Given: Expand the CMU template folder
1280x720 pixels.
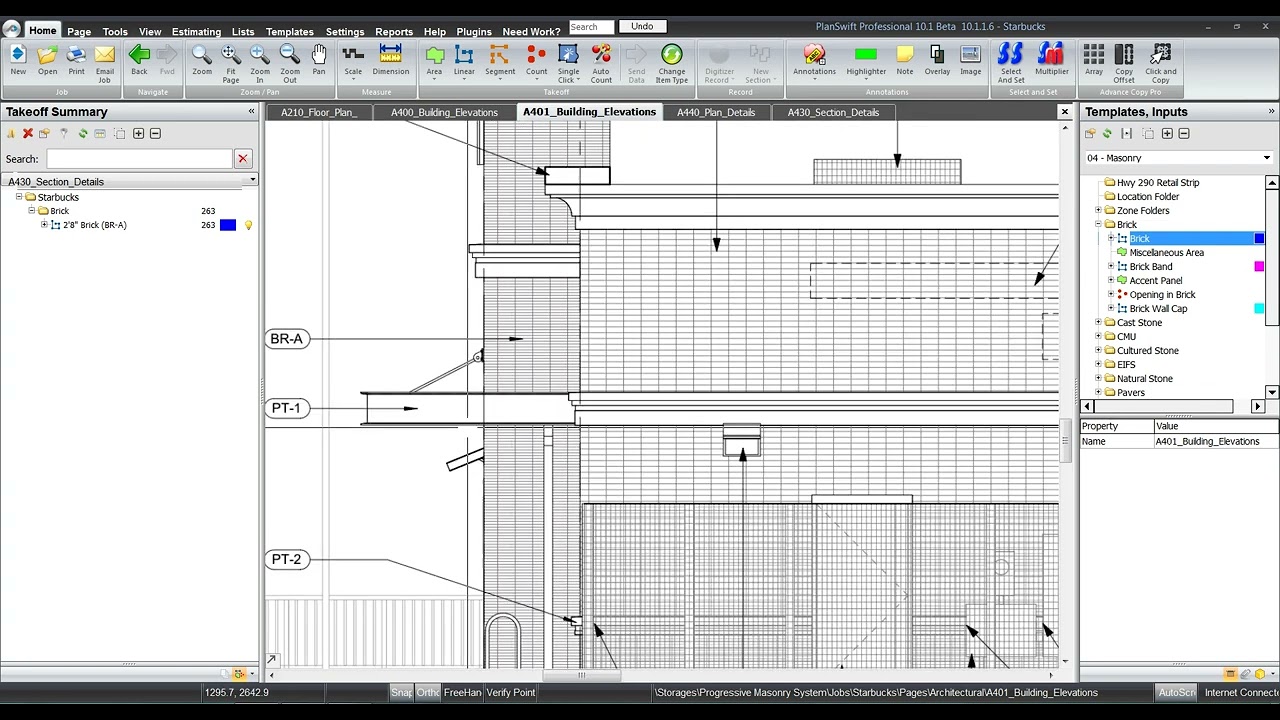Looking at the screenshot, I should (1098, 337).
